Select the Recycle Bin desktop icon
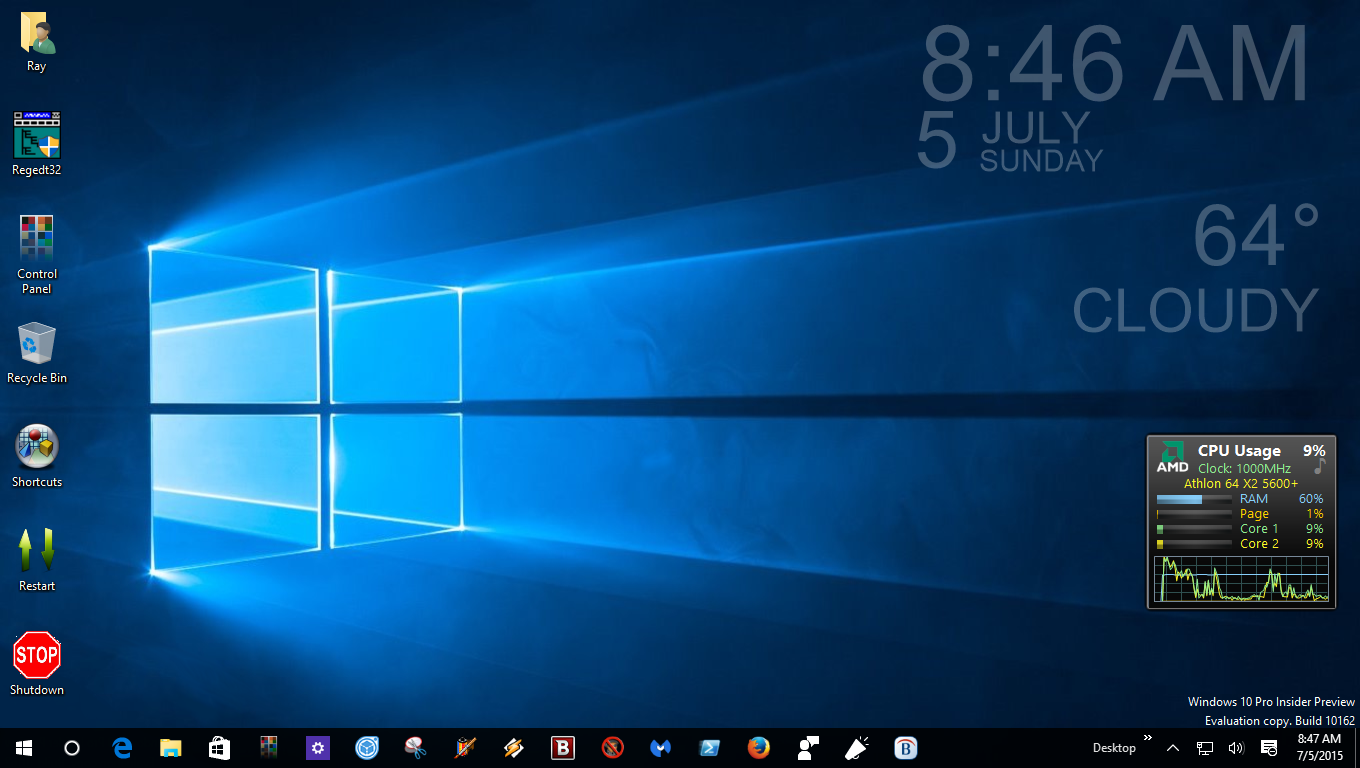Screen dimensions: 1360x768 click(37, 353)
